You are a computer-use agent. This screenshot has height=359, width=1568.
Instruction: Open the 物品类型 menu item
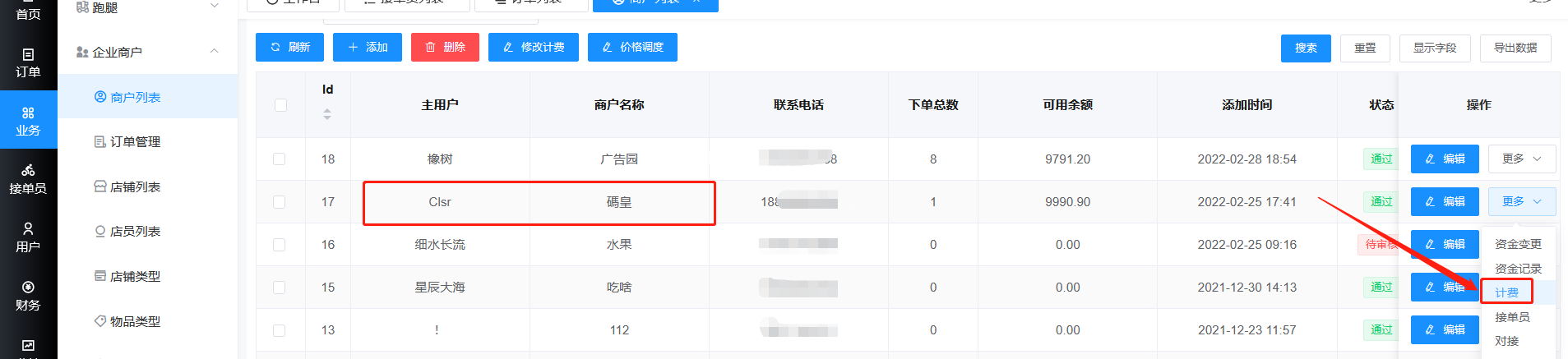coord(148,321)
